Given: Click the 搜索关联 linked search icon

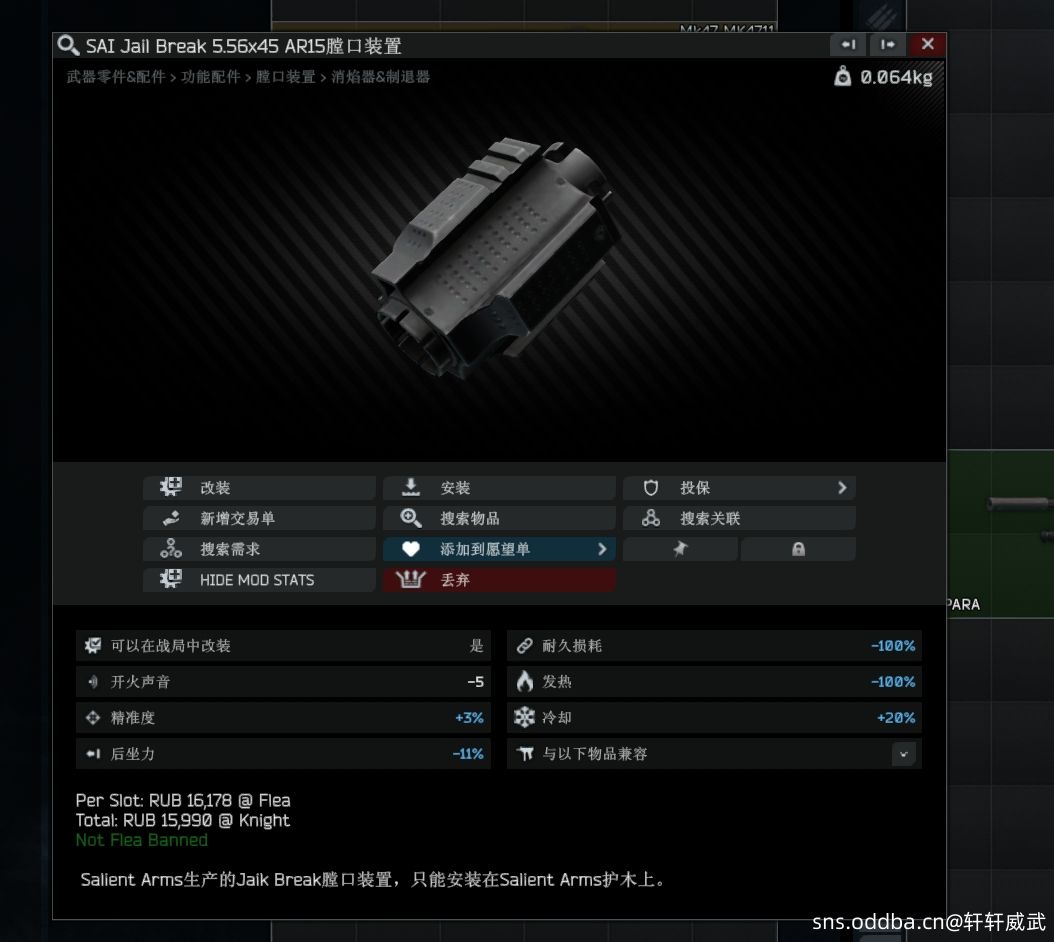Looking at the screenshot, I should pyautogui.click(x=651, y=518).
